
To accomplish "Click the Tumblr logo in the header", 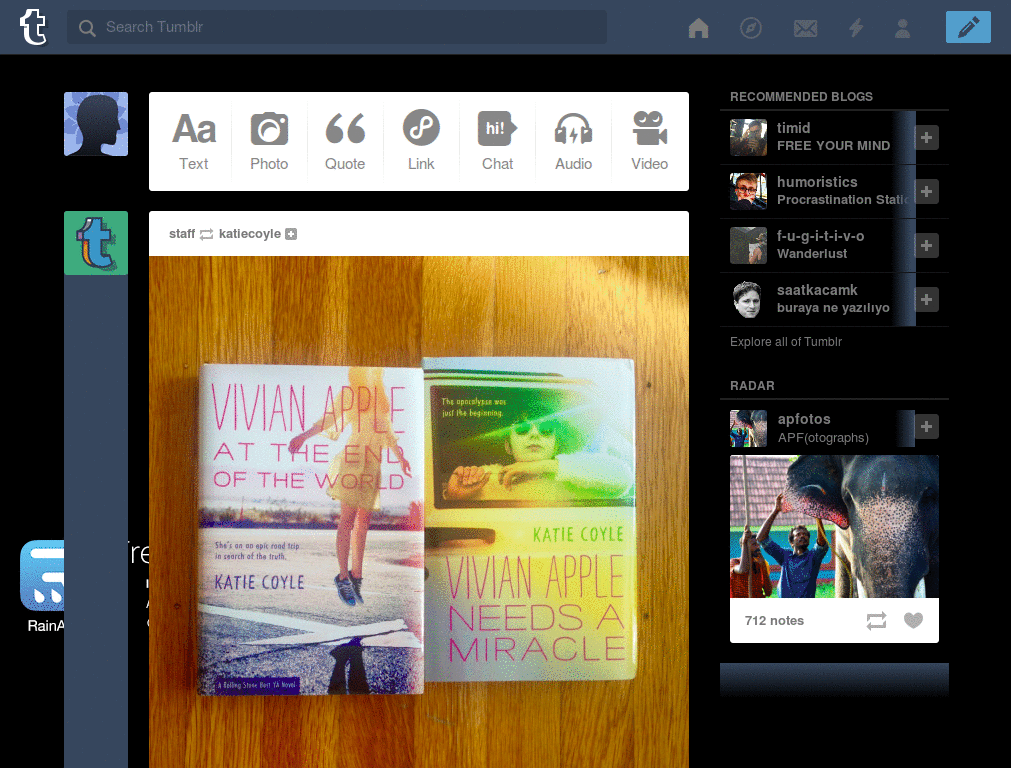I will [x=33, y=27].
